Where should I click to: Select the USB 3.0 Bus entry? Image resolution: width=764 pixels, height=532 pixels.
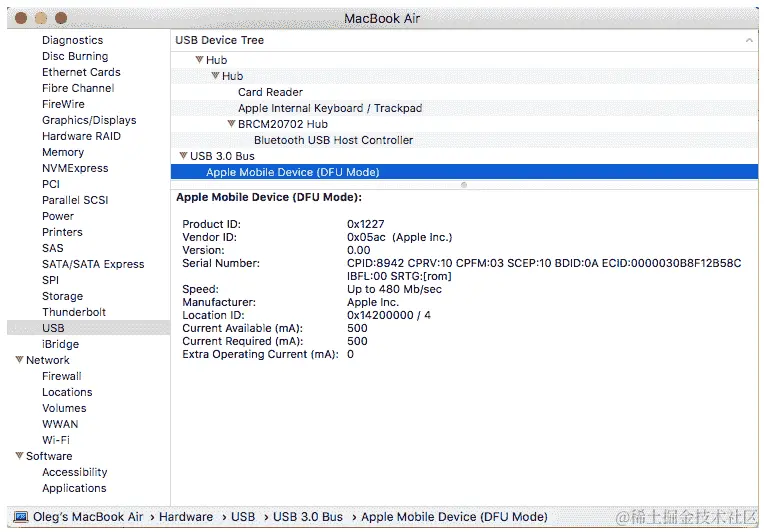[222, 156]
